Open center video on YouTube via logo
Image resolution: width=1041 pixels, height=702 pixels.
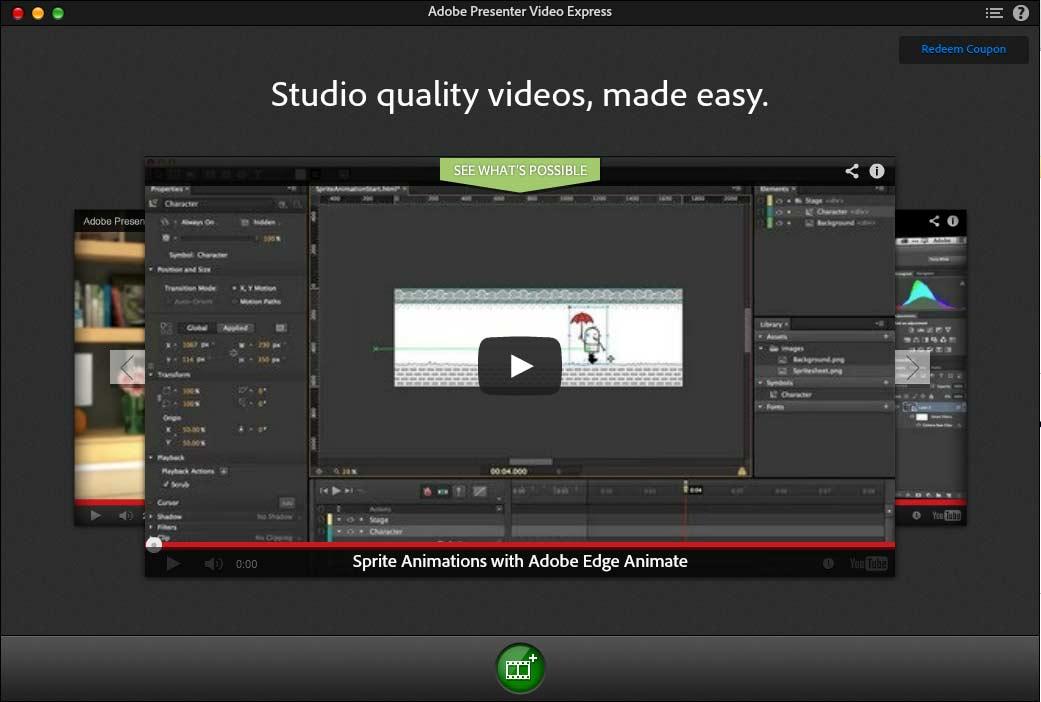tap(868, 564)
